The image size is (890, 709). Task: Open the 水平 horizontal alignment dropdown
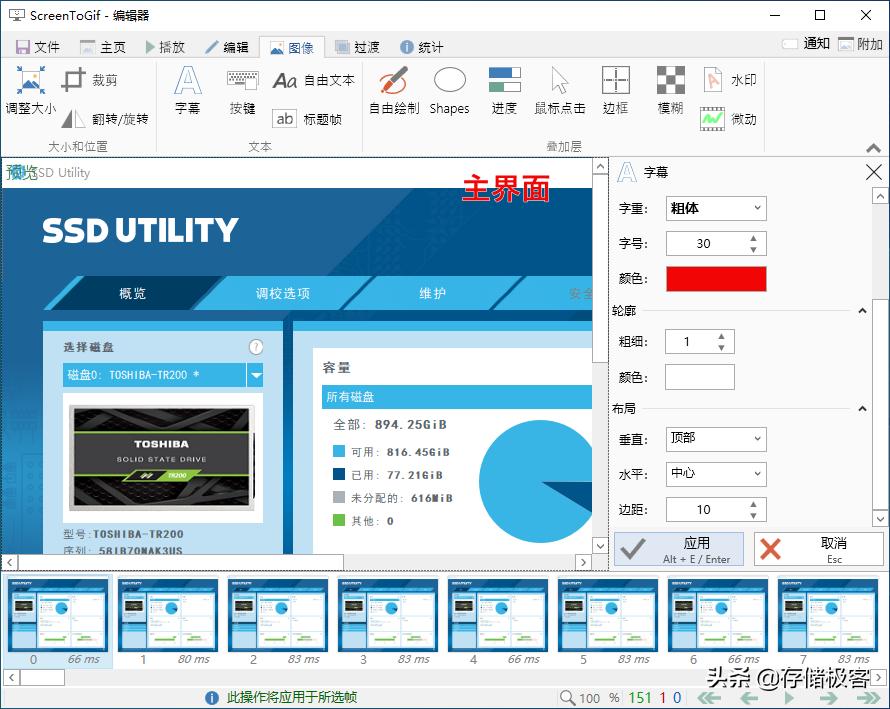[715, 474]
